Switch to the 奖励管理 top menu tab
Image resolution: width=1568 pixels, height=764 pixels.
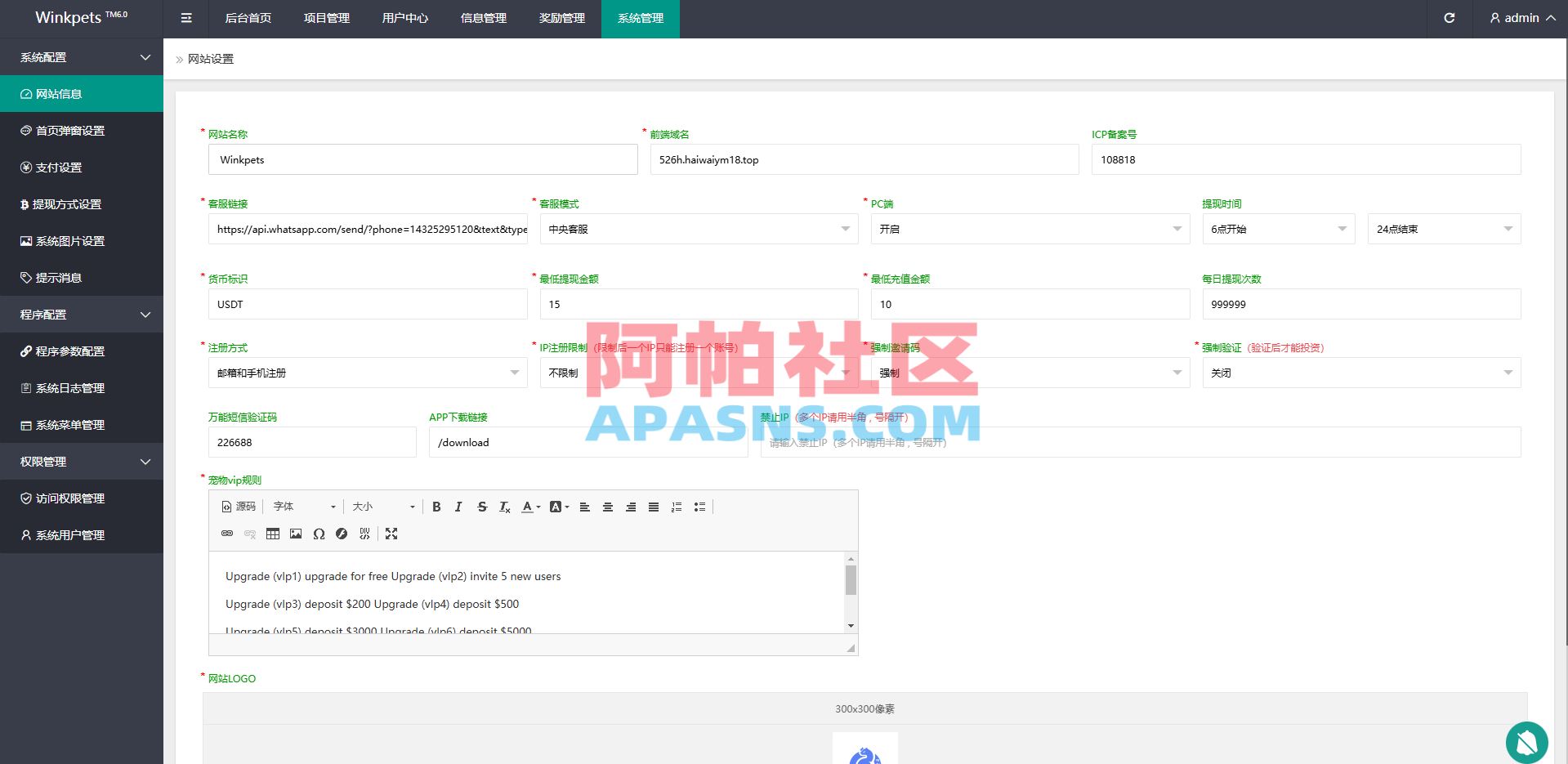point(561,18)
